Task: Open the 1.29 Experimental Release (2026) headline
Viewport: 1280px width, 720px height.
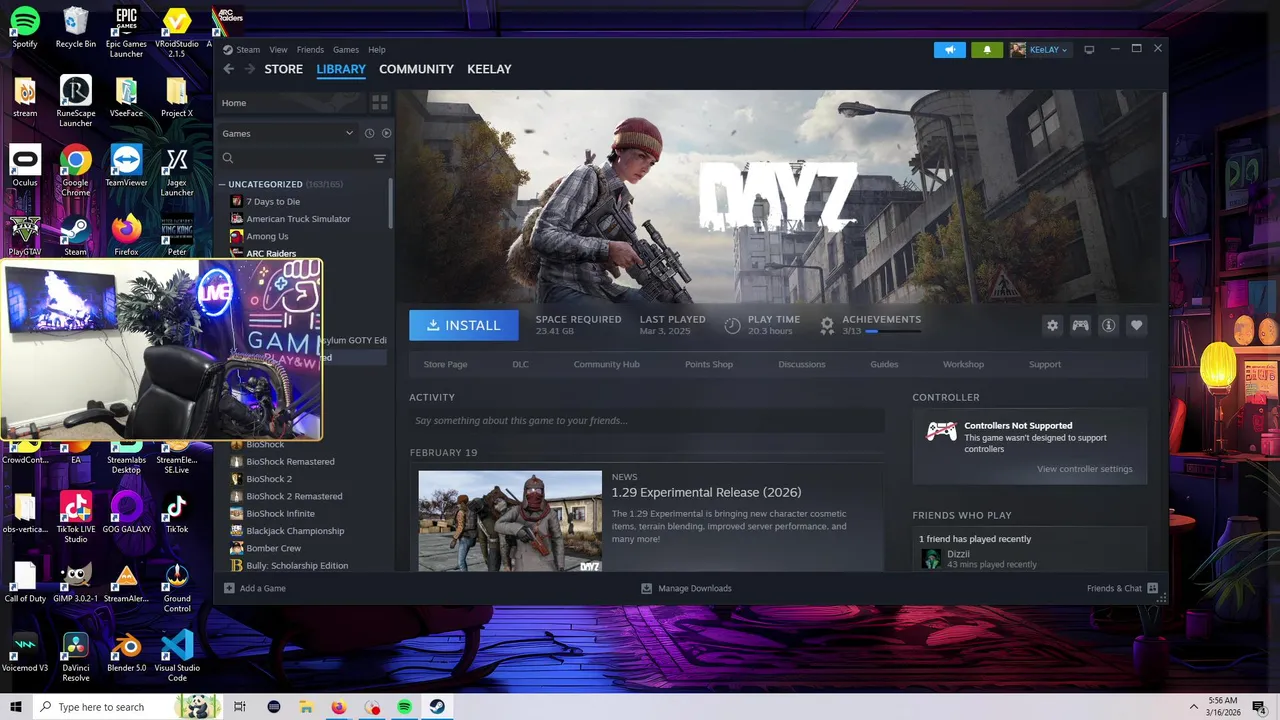Action: coord(706,492)
